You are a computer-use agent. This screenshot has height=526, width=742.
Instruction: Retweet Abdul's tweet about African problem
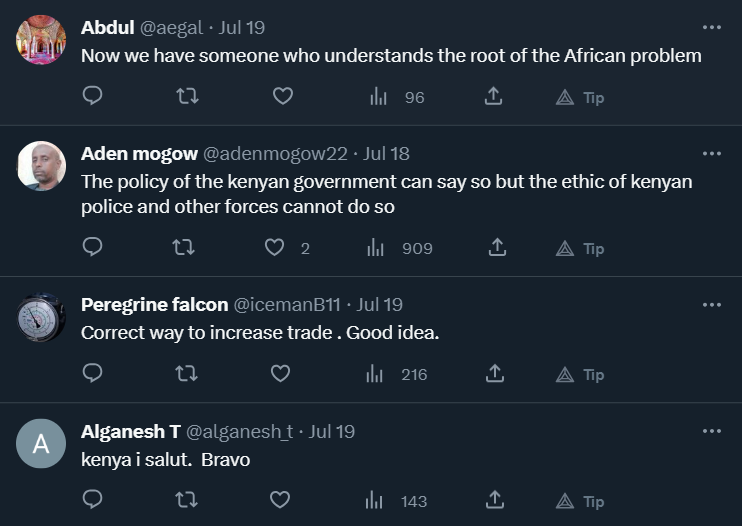point(186,97)
